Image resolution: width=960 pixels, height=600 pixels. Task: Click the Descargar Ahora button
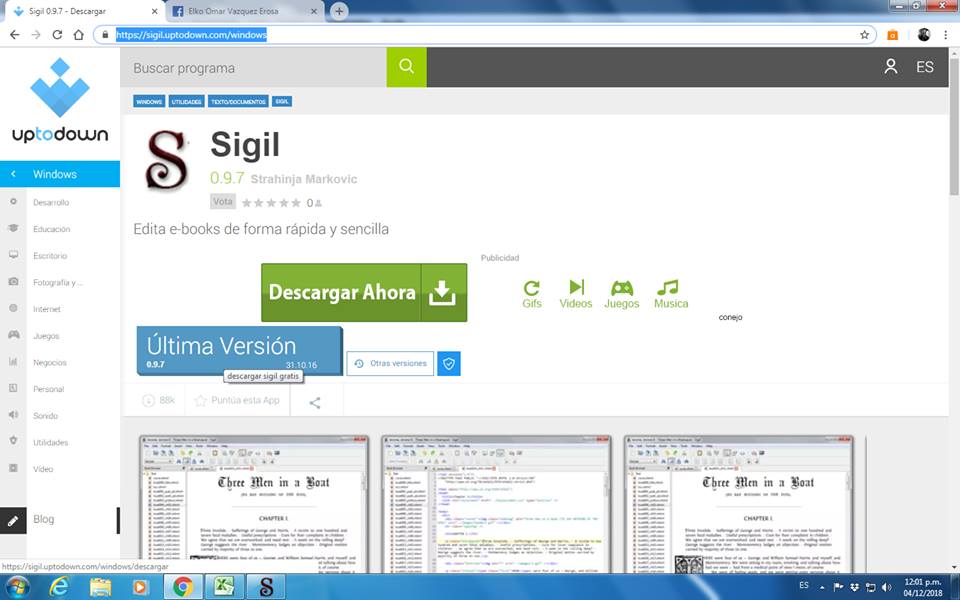pyautogui.click(x=364, y=293)
